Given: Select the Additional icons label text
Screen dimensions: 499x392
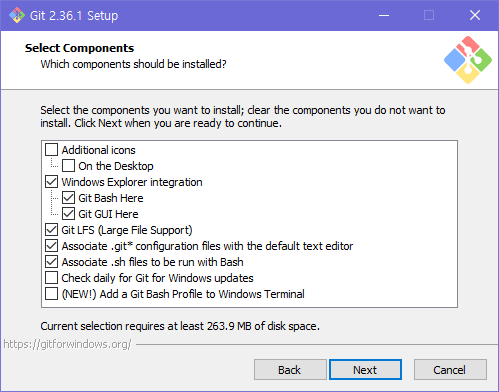Looking at the screenshot, I should point(99,150).
